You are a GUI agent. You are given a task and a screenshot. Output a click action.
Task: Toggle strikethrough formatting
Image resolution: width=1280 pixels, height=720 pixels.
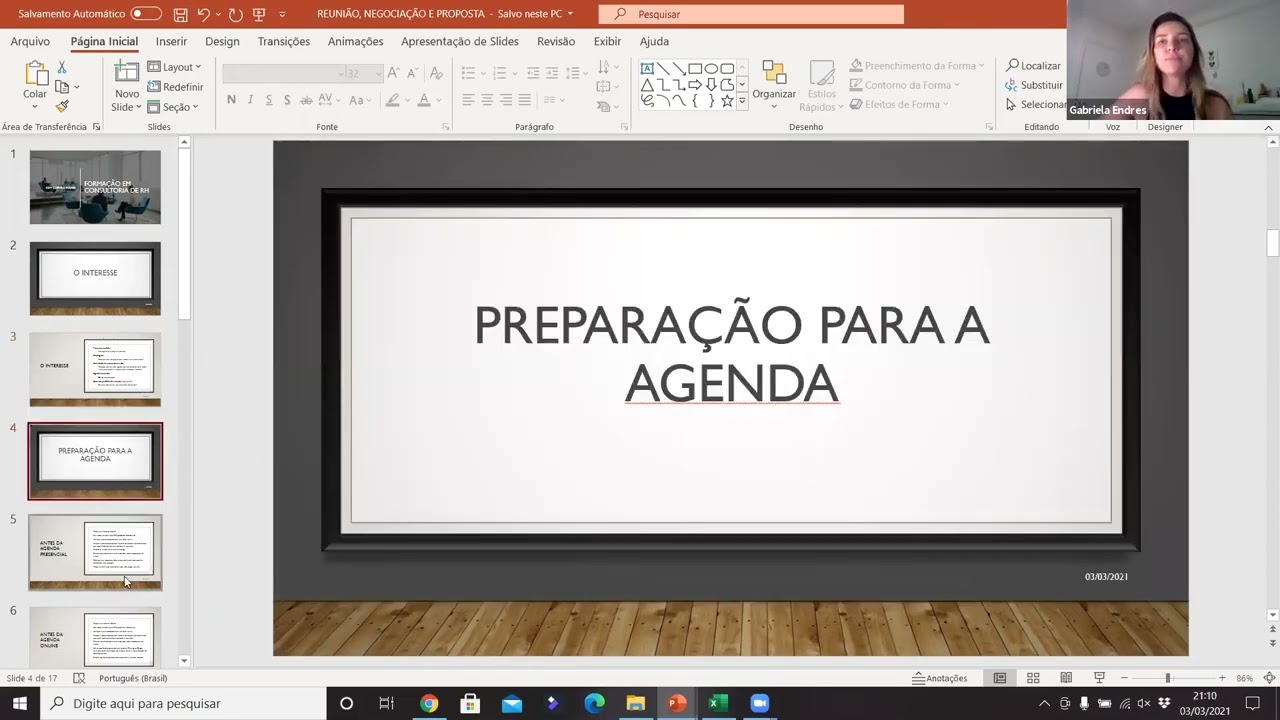[306, 100]
